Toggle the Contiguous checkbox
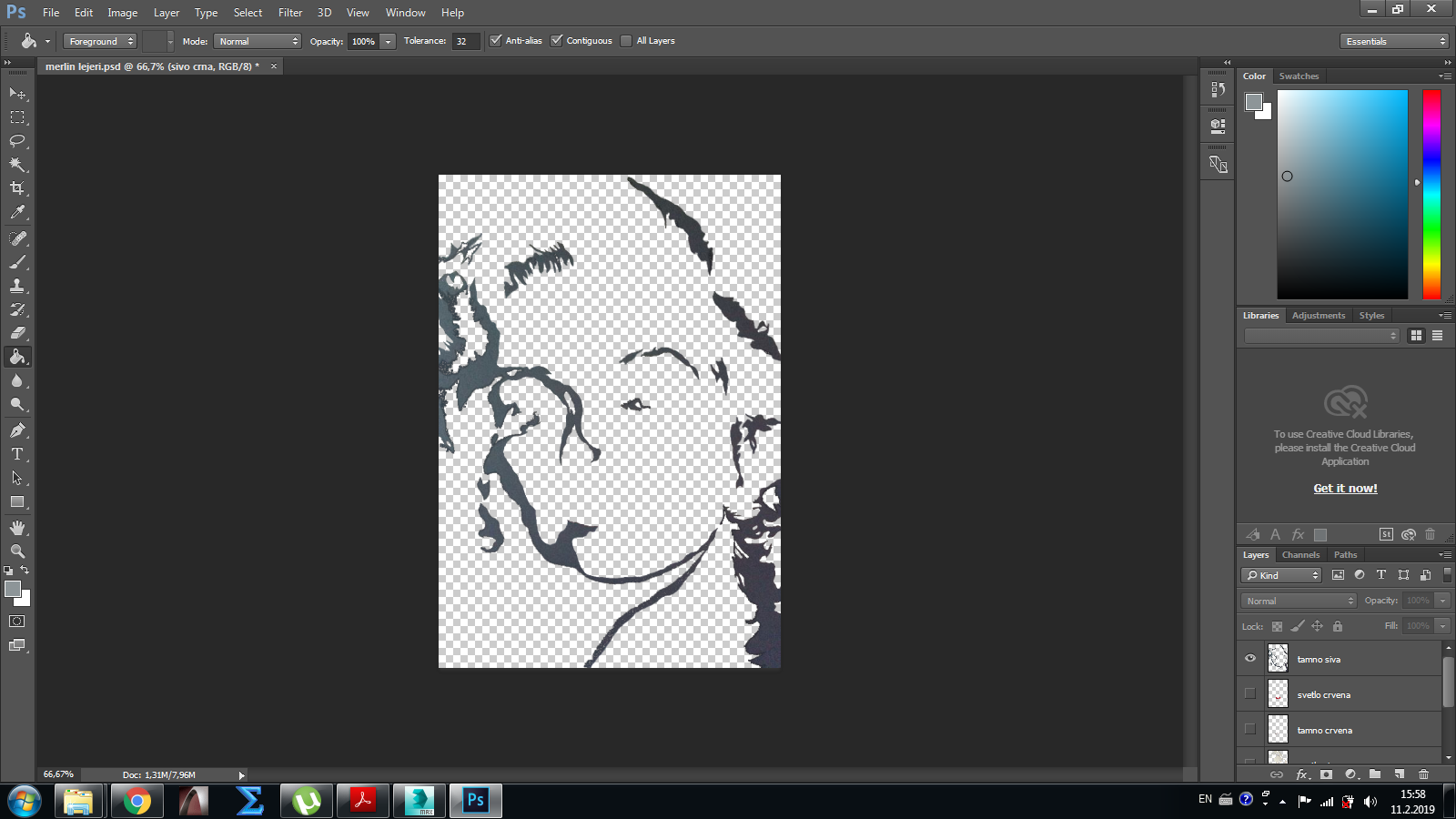The width and height of the screenshot is (1456, 819). pos(557,40)
